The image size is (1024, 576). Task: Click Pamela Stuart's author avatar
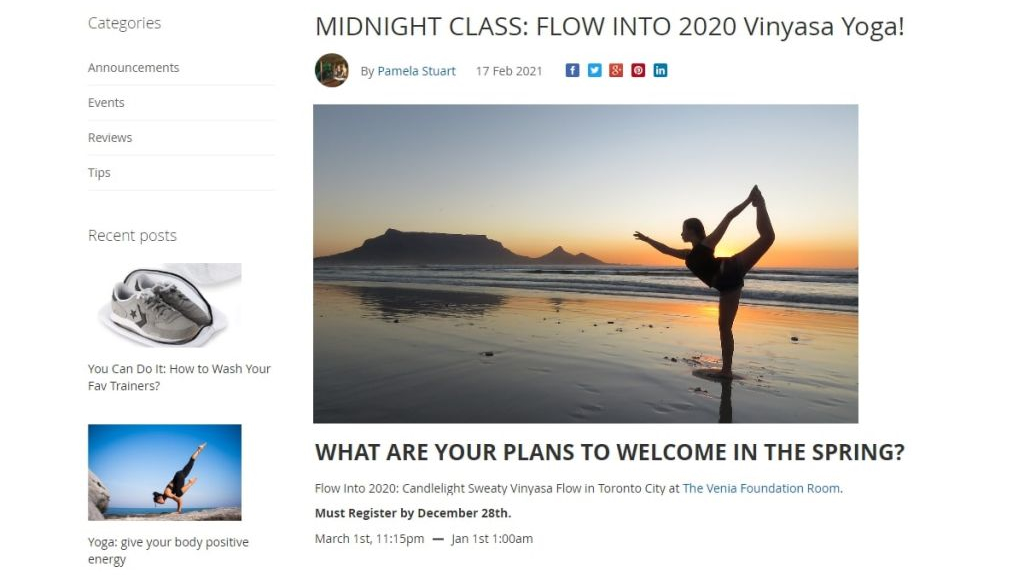click(x=332, y=71)
